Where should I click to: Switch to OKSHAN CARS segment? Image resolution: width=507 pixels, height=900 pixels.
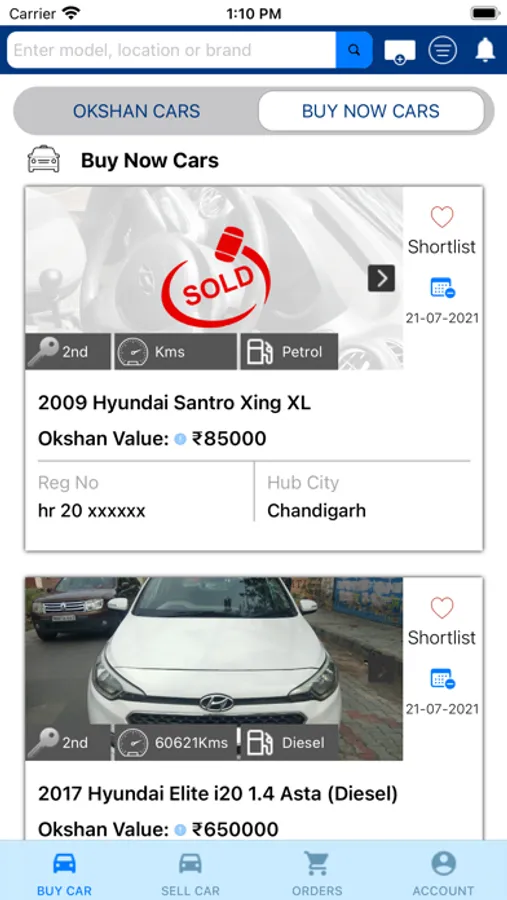[x=137, y=111]
